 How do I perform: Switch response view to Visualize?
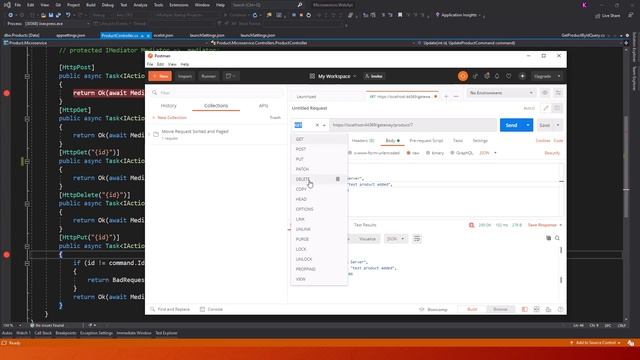click(367, 239)
